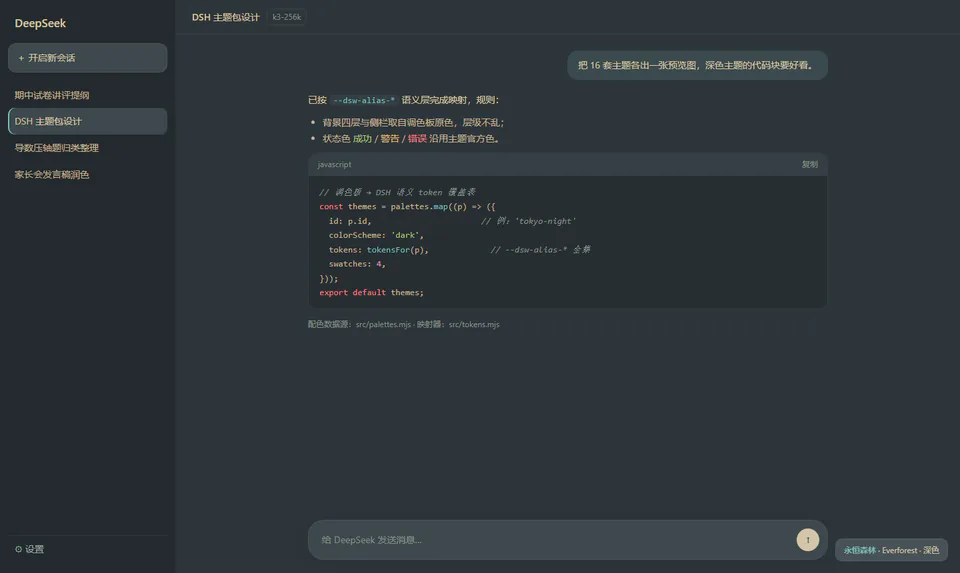This screenshot has width=960, height=573.
Task: Click the 永恒森林 Everforest theme switcher
Action: point(891,550)
